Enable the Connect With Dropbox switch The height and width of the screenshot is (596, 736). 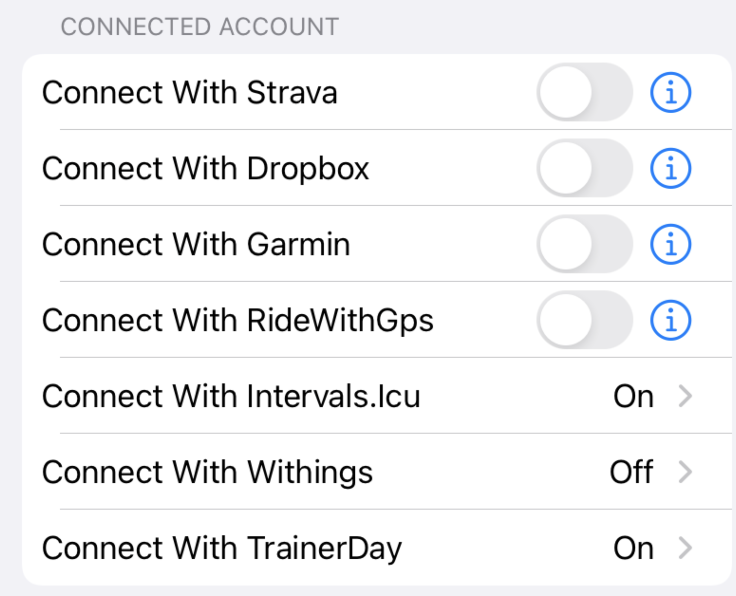coord(584,168)
